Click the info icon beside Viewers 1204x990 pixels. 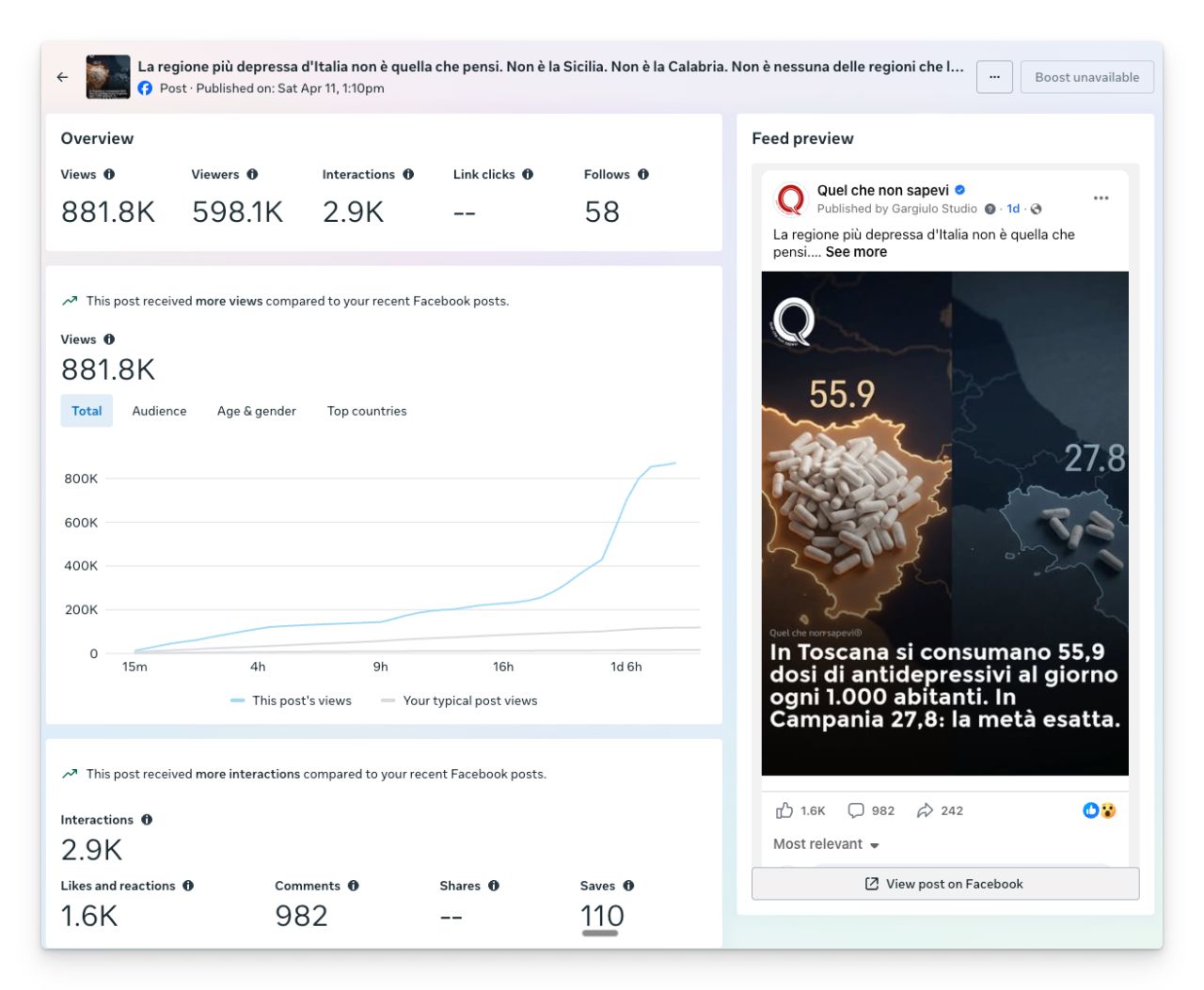[252, 174]
